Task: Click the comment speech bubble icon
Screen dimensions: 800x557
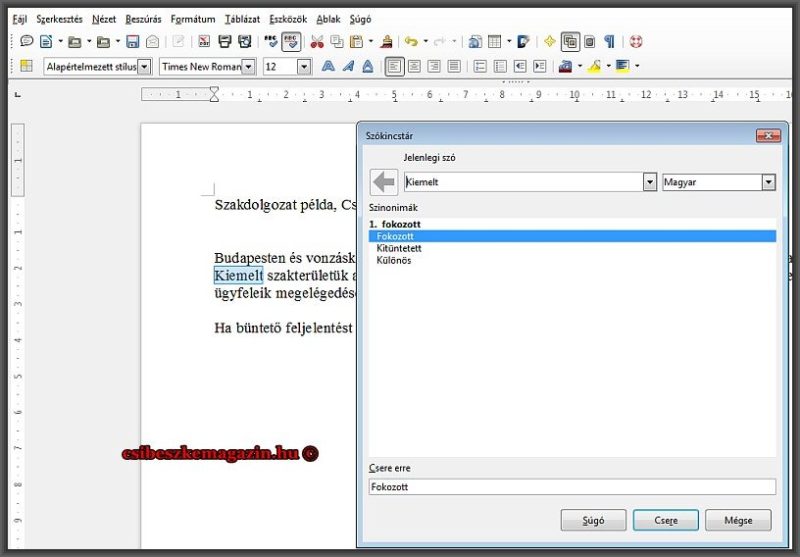Action: pos(27,41)
